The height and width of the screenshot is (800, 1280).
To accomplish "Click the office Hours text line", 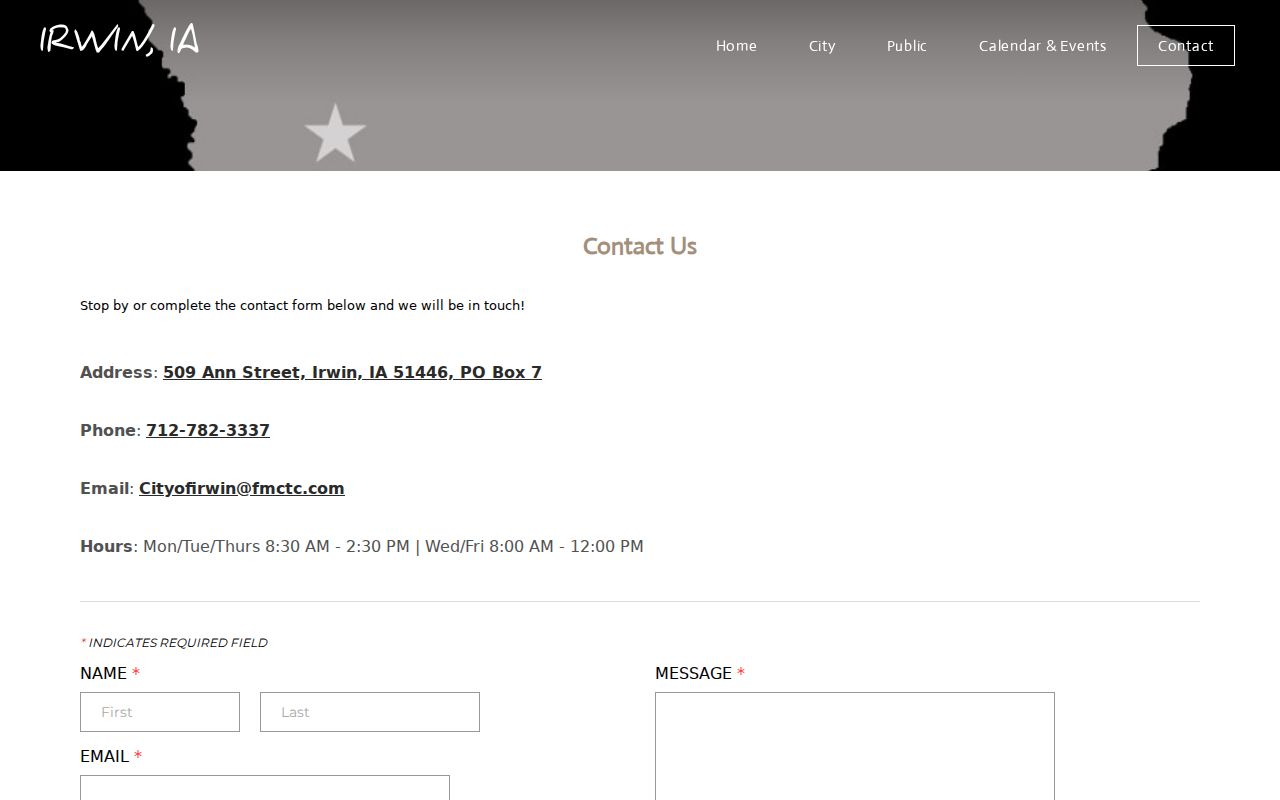I will pyautogui.click(x=362, y=547).
